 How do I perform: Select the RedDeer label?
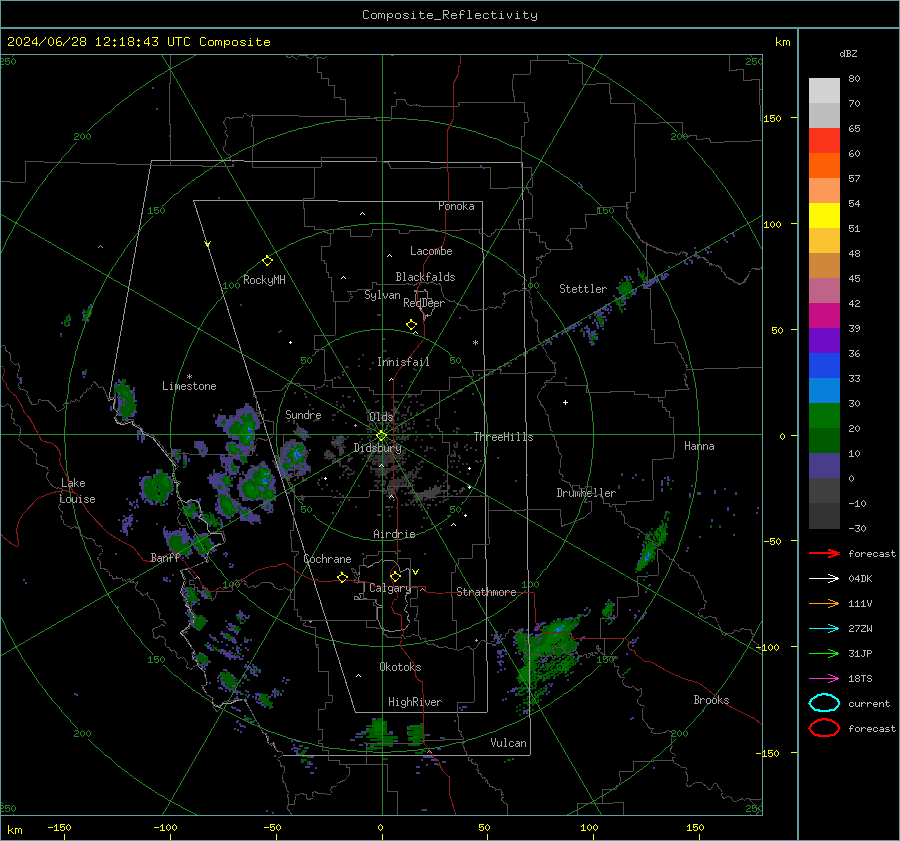point(424,303)
